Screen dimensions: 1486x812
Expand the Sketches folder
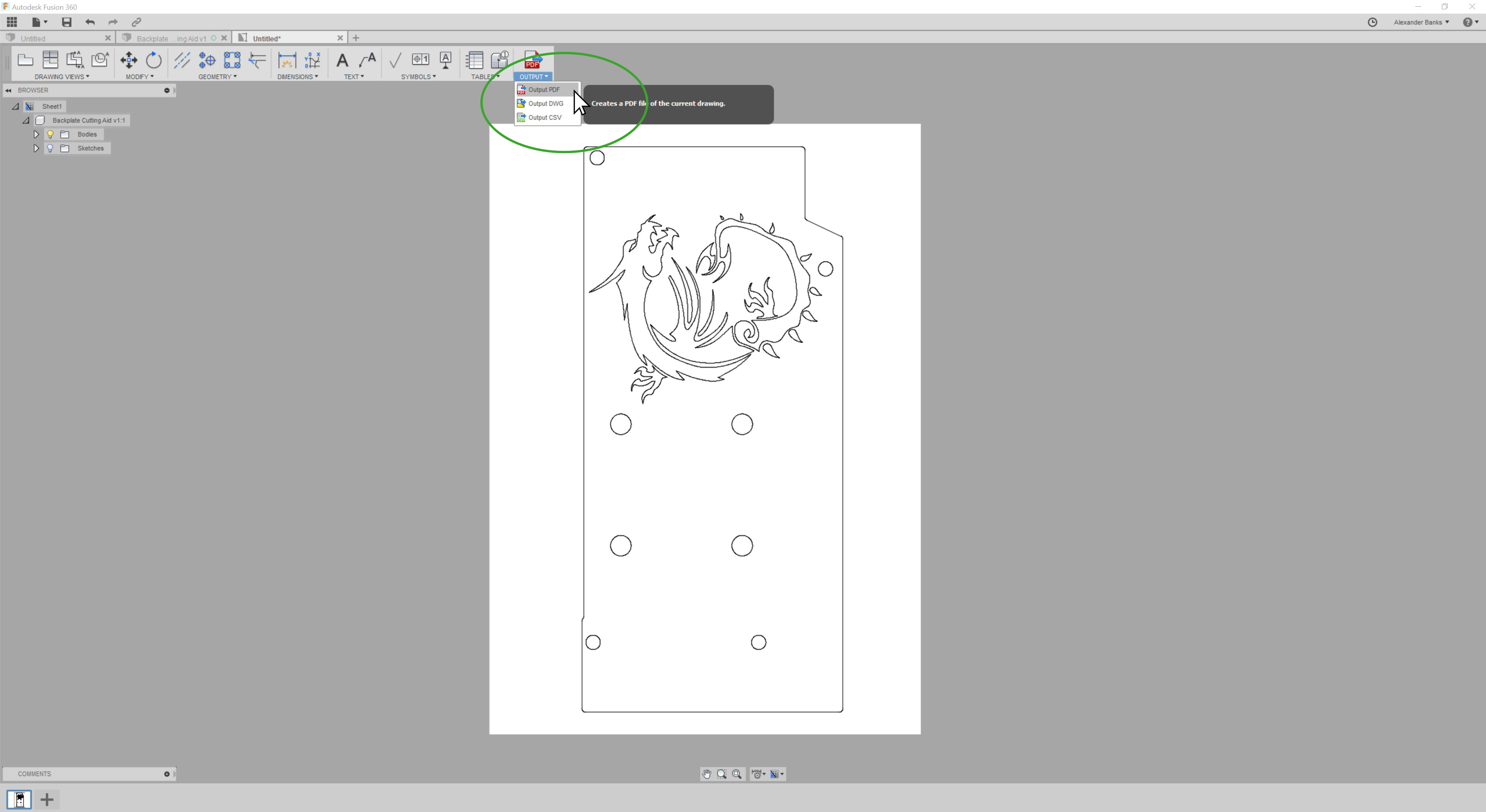tap(36, 148)
